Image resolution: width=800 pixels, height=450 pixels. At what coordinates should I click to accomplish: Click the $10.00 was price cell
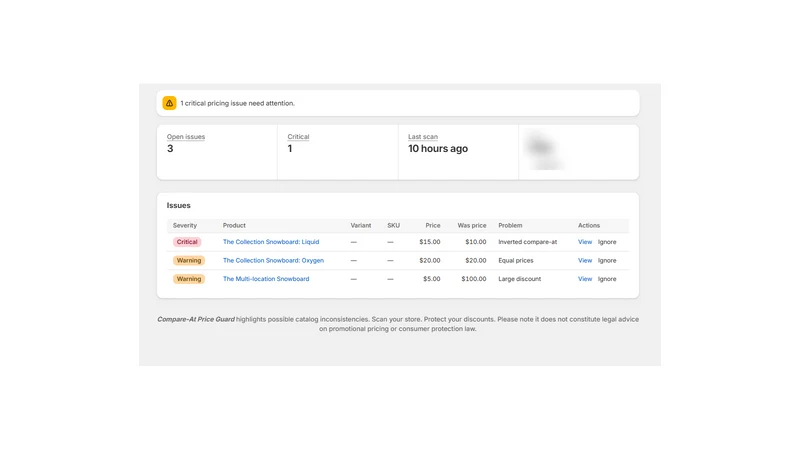(x=476, y=242)
